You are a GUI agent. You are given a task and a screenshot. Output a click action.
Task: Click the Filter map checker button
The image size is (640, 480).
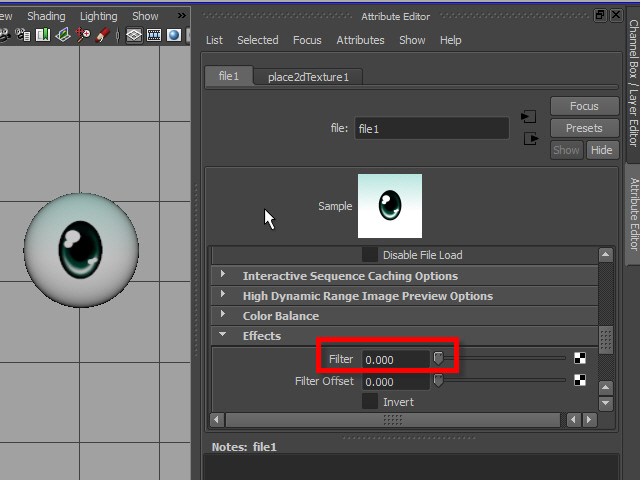pyautogui.click(x=580, y=358)
